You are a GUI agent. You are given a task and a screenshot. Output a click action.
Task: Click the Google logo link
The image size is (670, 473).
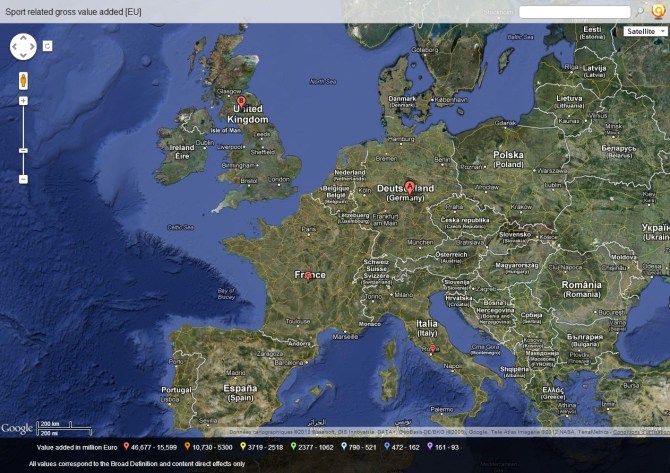(17, 428)
